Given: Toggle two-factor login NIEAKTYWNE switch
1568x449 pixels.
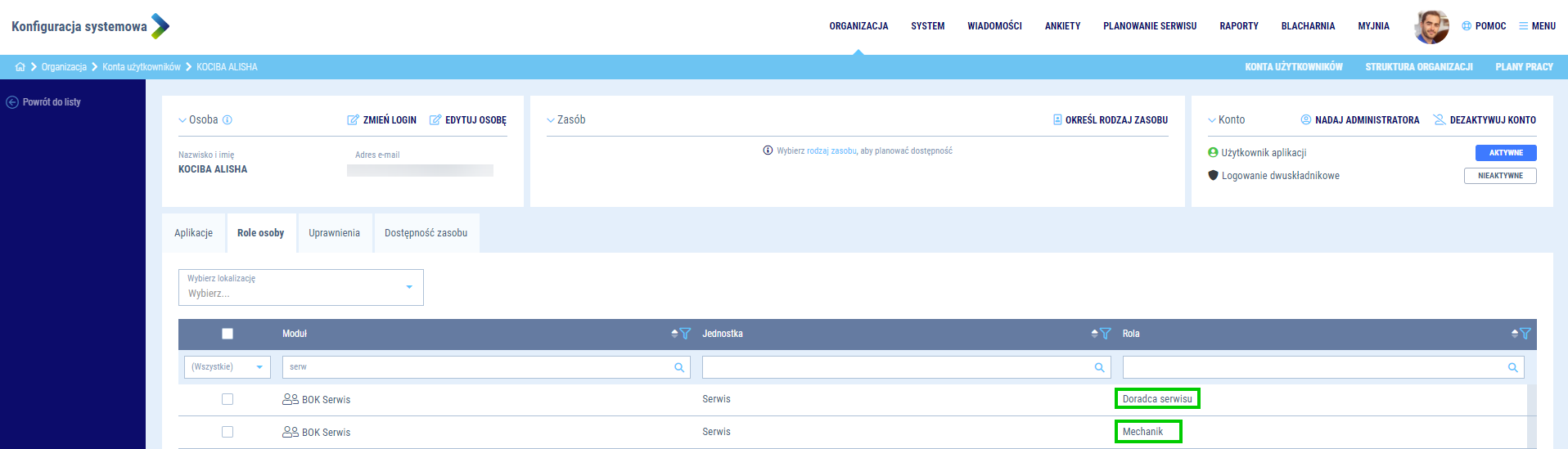Looking at the screenshot, I should [1499, 176].
